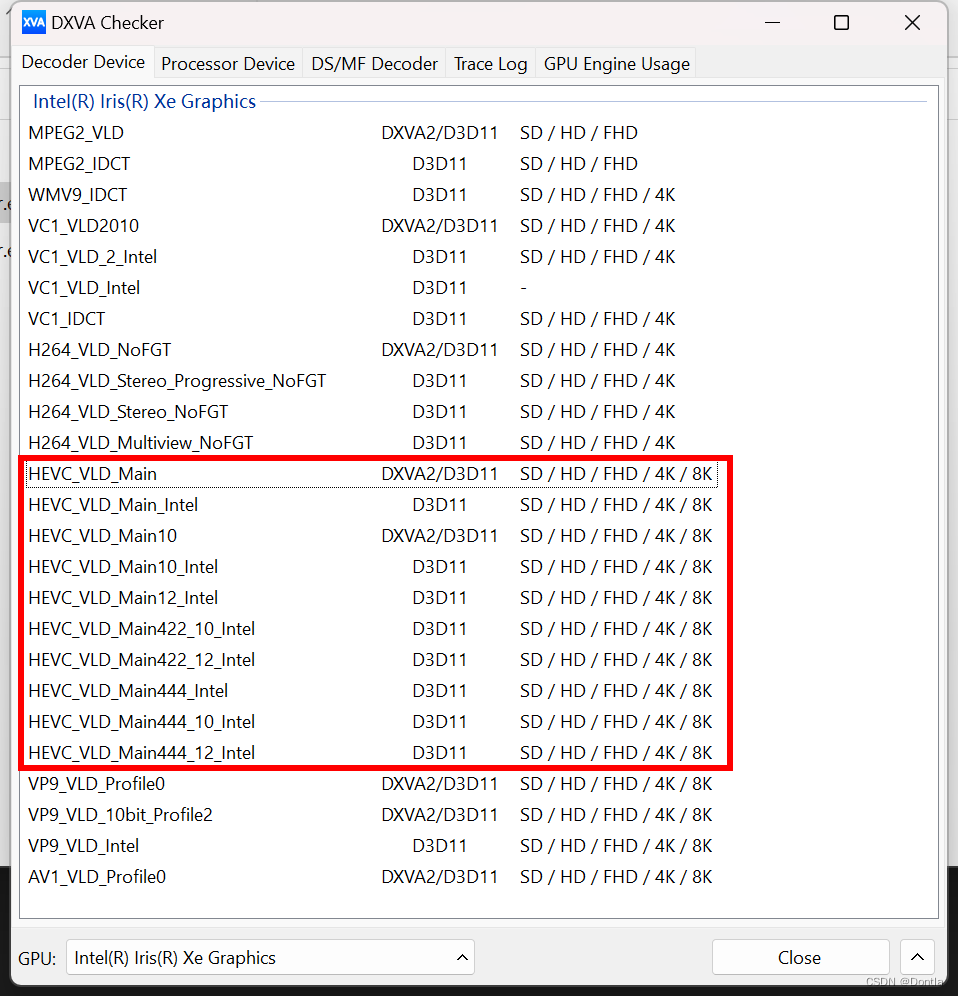Select the HEVC_VLD_Main10_Intel row

(372, 567)
